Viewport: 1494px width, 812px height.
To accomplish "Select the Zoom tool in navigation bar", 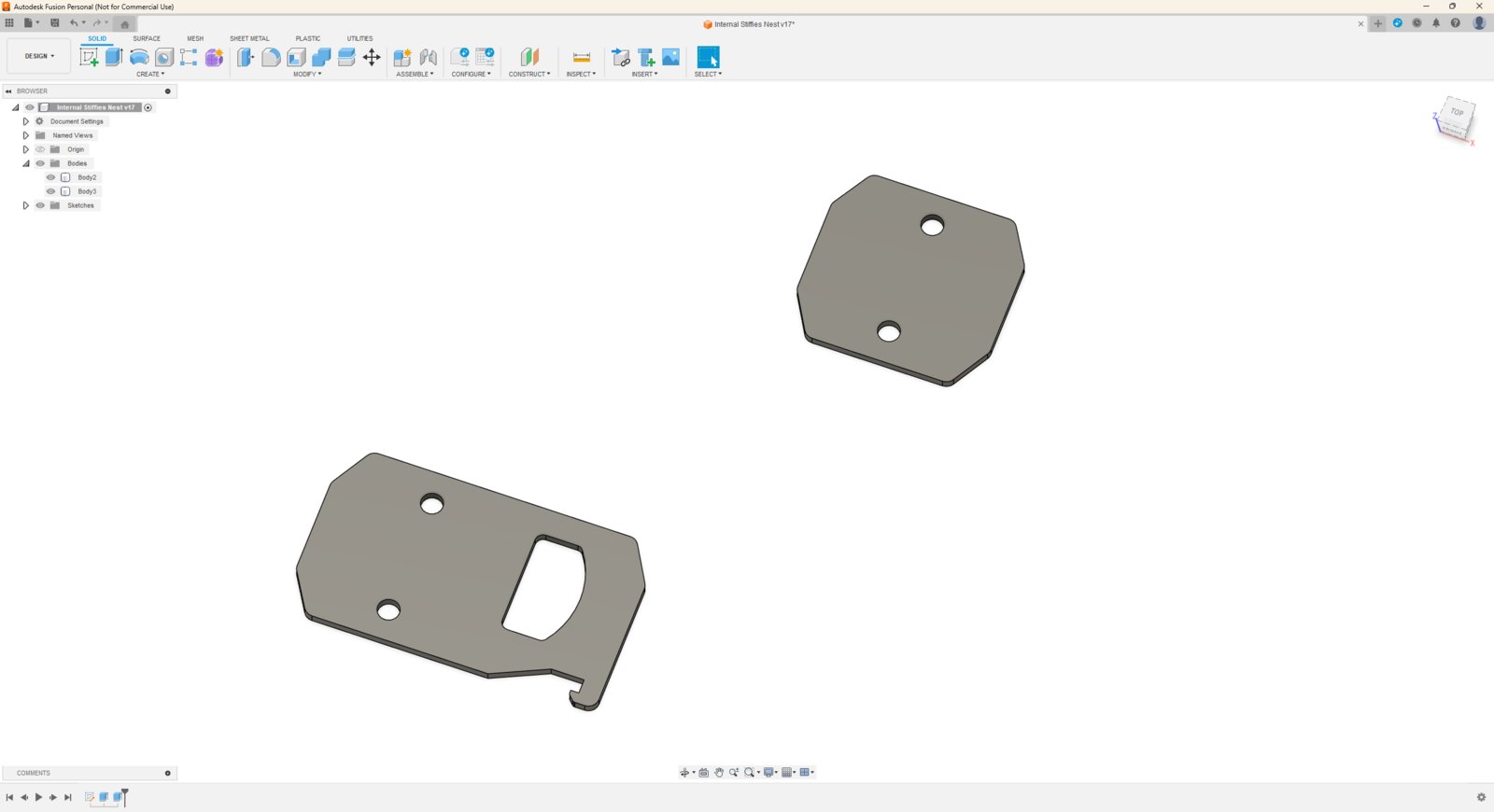I will pyautogui.click(x=734, y=772).
